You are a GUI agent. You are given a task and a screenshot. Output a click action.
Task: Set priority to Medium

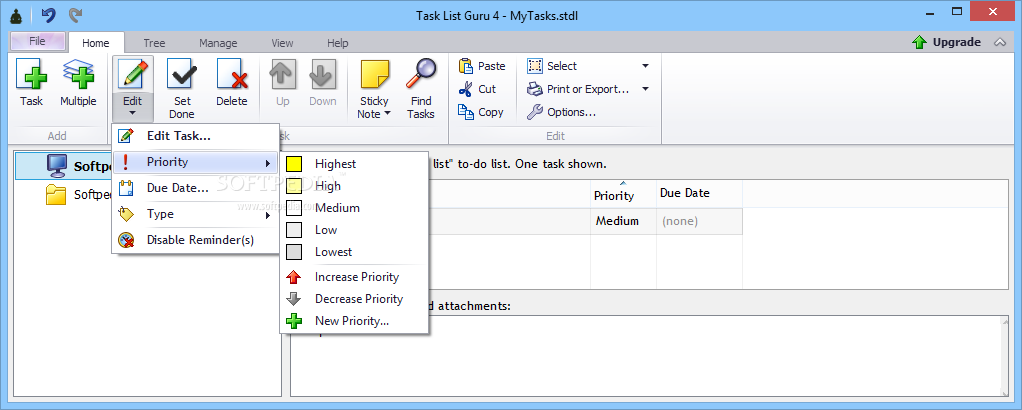click(354, 208)
